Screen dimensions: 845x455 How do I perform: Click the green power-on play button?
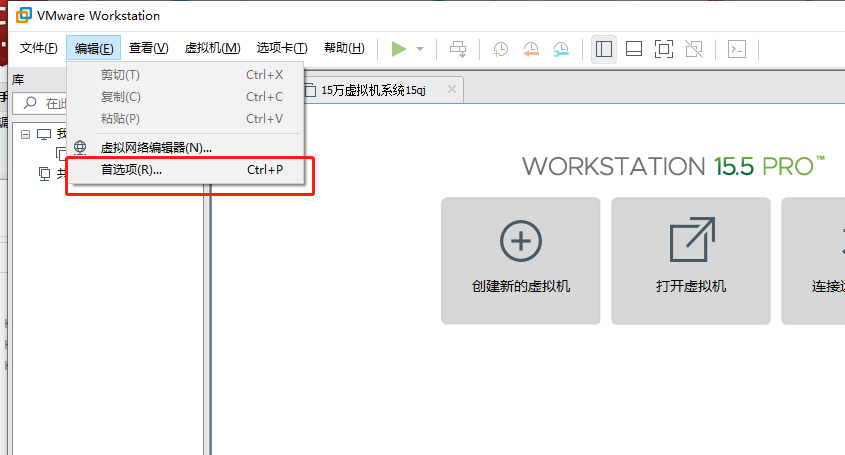398,49
